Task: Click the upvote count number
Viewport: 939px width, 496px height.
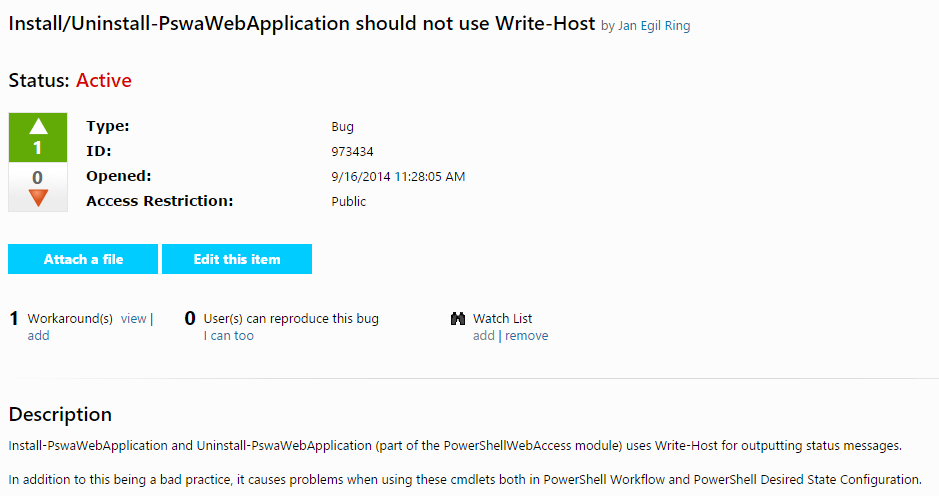Action: (x=38, y=149)
